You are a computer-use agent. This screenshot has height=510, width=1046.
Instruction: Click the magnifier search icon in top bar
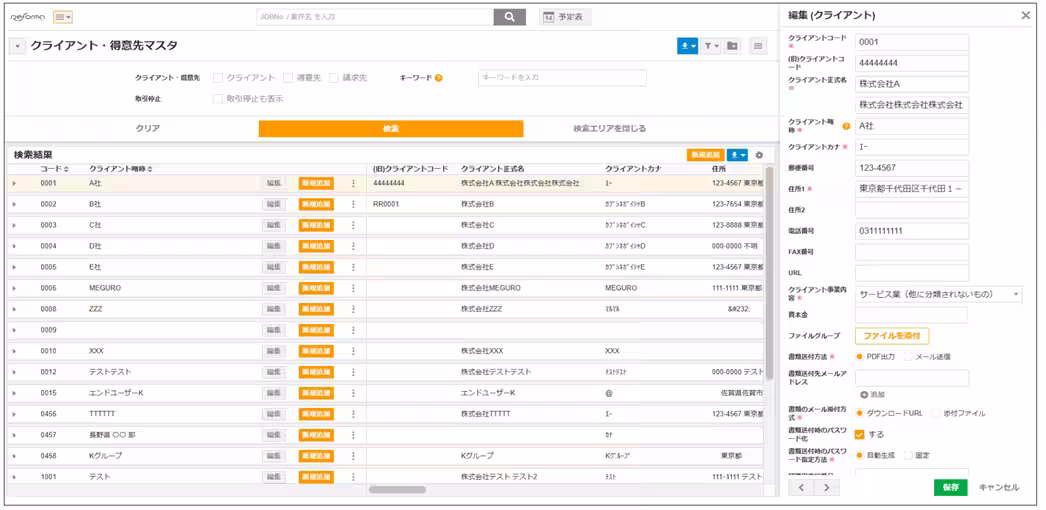(x=509, y=17)
